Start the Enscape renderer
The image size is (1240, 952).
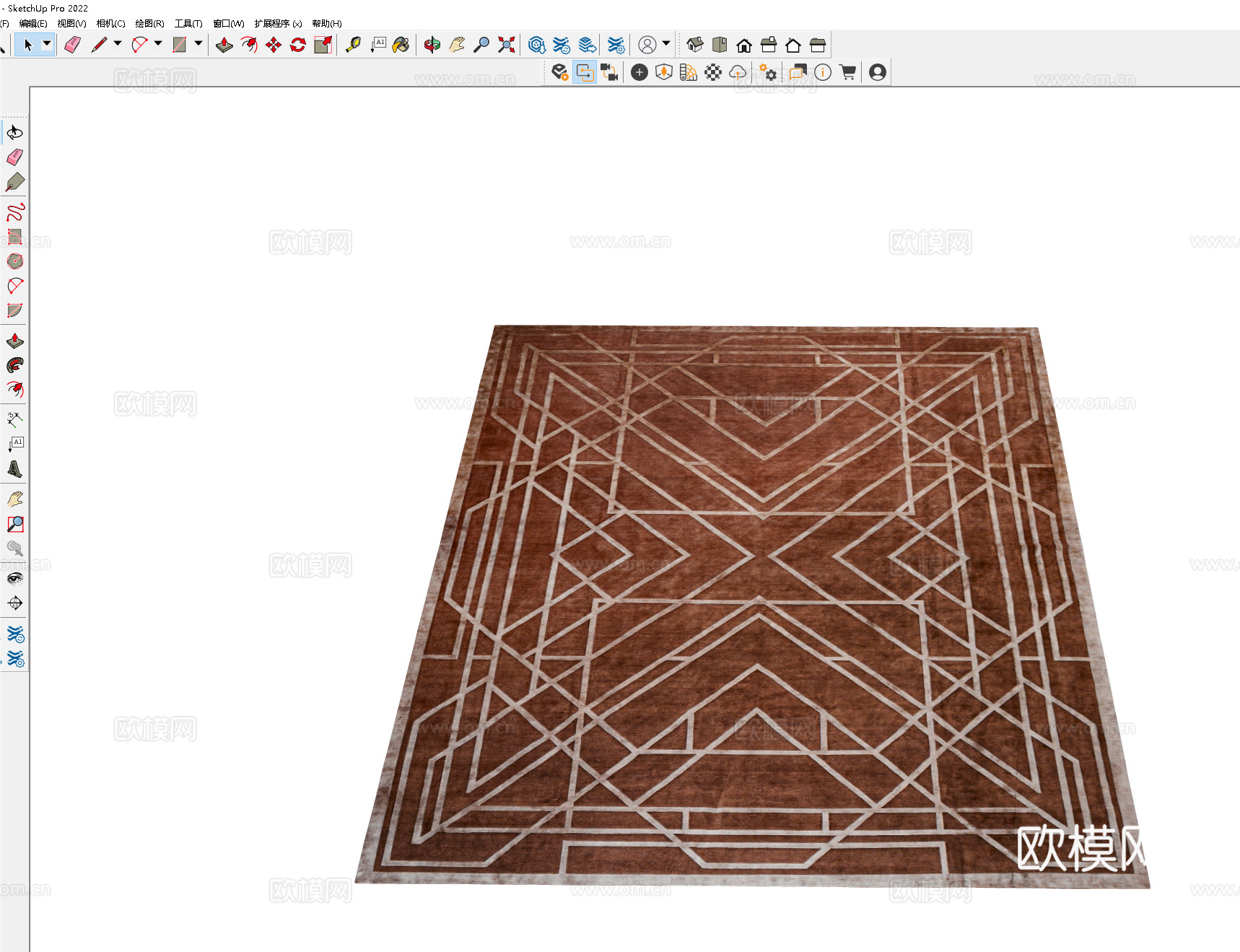pyautogui.click(x=560, y=72)
